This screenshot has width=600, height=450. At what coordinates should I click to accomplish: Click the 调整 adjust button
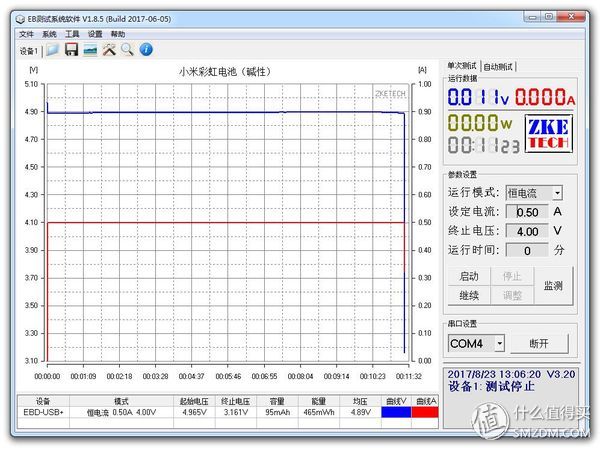point(512,295)
